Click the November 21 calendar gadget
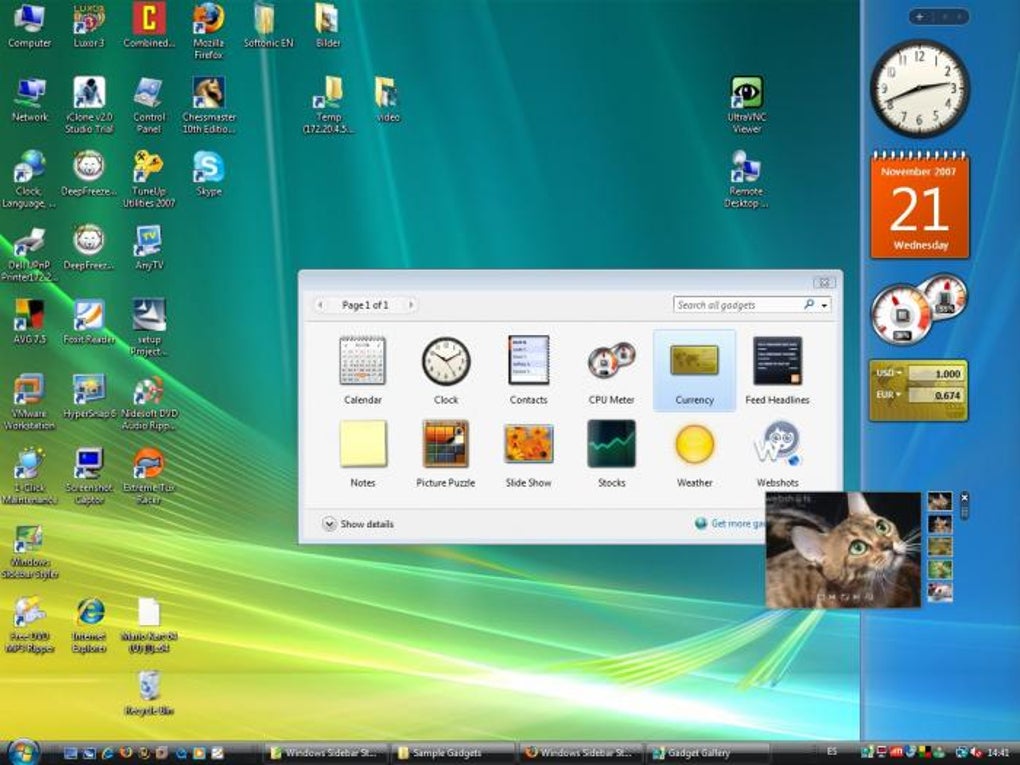This screenshot has width=1020, height=765. tap(920, 204)
